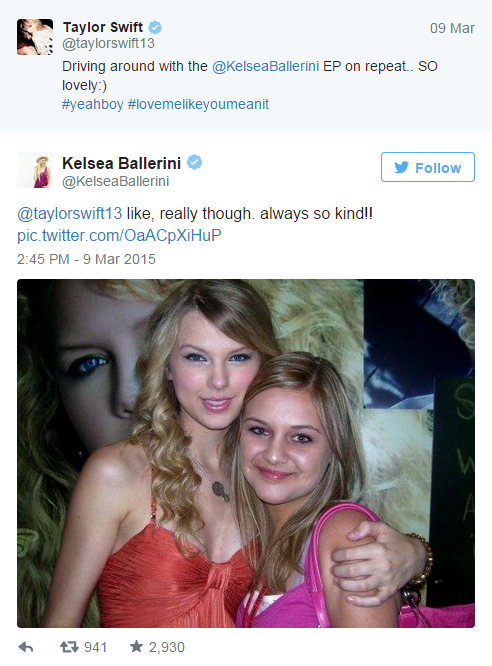The width and height of the screenshot is (492, 666).
Task: Open the #lovemelikeyoumeanit hashtag
Action: pos(198,104)
